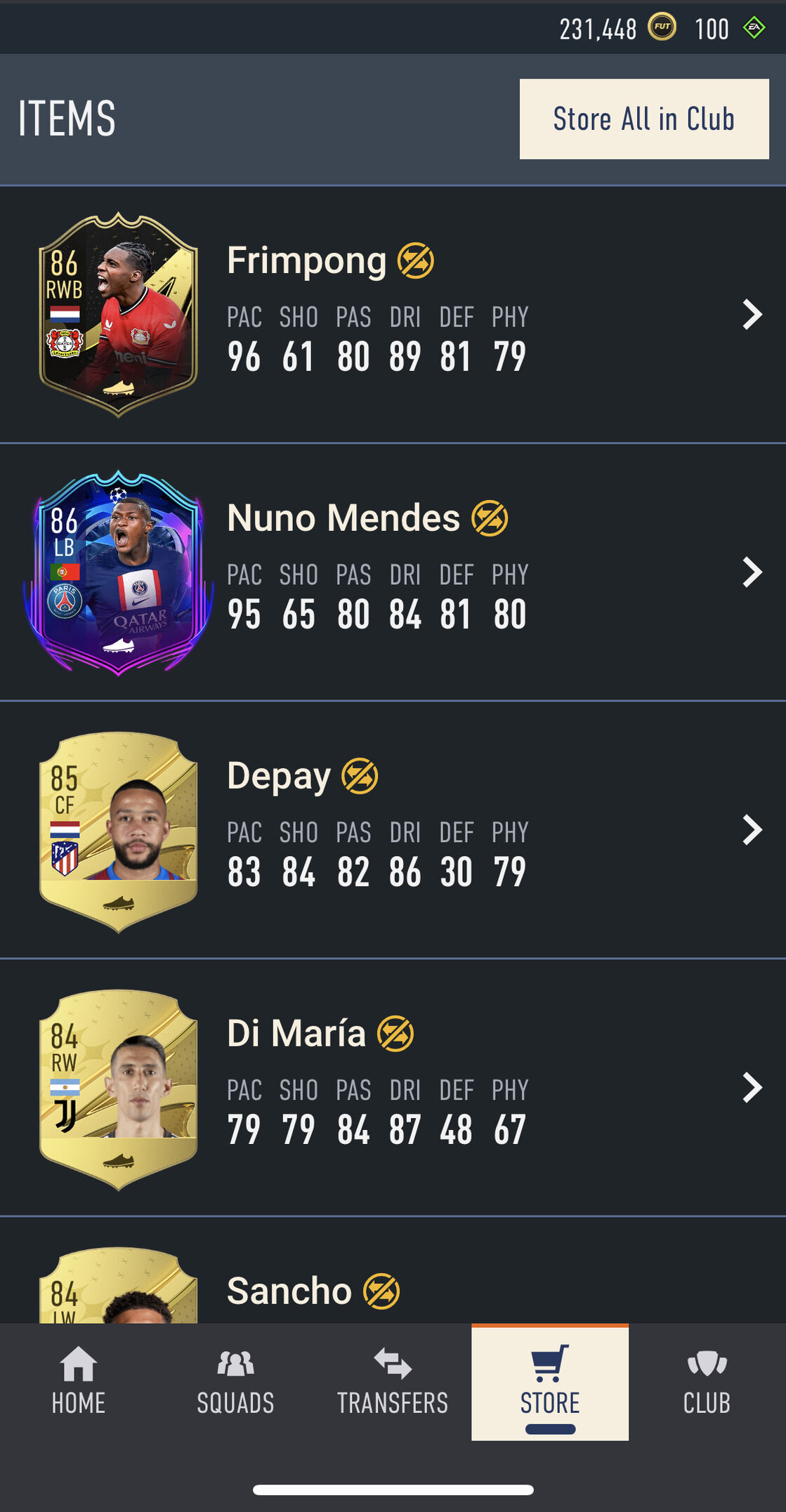This screenshot has height=1512, width=786.
Task: Click the 231,448 coin balance
Action: coord(598,29)
